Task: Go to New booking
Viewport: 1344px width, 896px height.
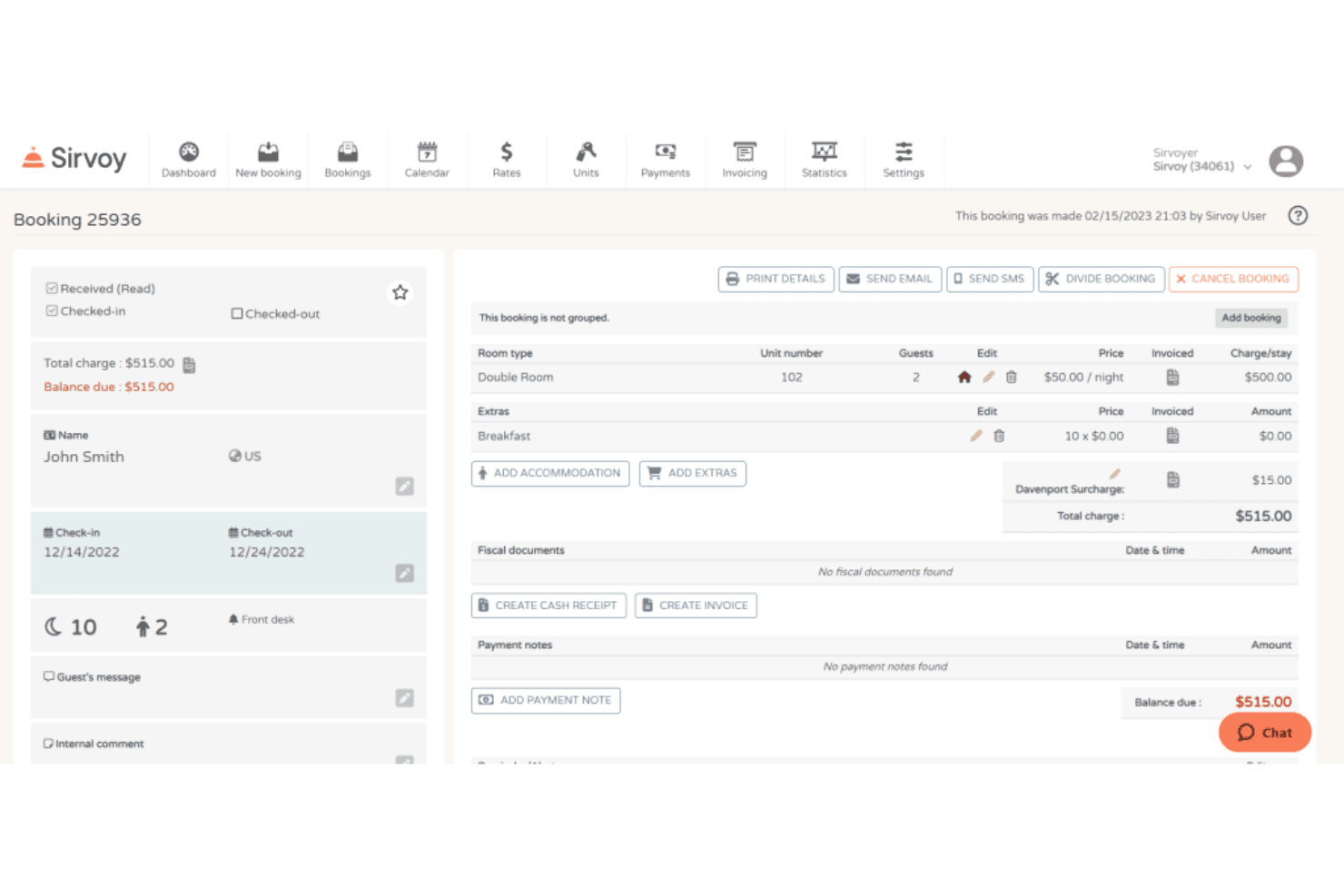Action: tap(268, 160)
